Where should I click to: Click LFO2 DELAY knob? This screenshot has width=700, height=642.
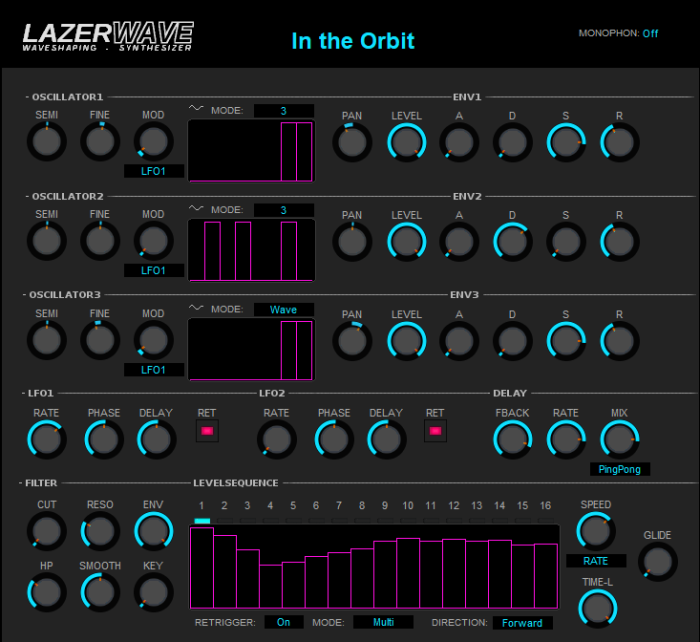coord(387,439)
